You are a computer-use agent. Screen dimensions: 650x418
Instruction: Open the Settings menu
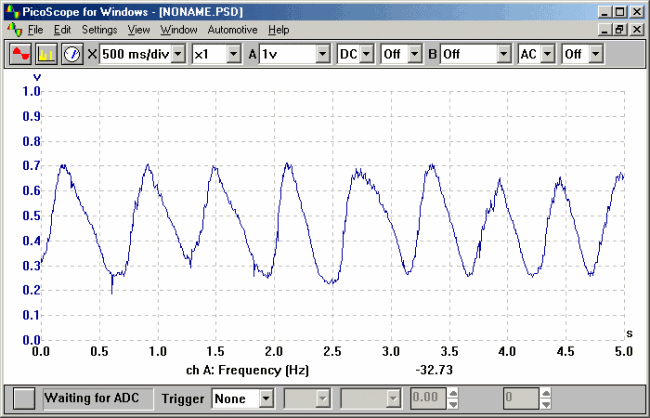pyautogui.click(x=100, y=30)
